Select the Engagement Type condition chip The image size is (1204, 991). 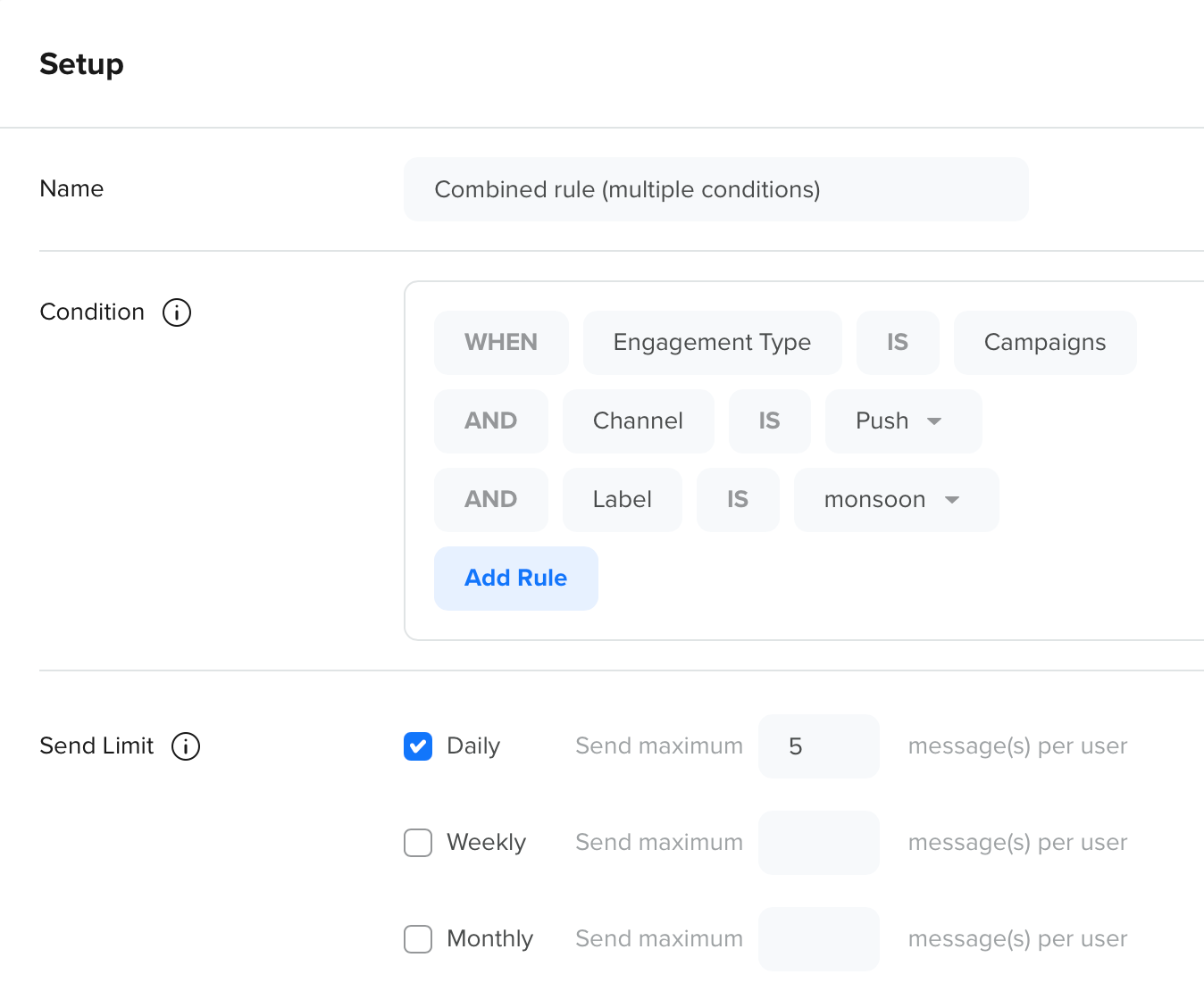tap(713, 343)
